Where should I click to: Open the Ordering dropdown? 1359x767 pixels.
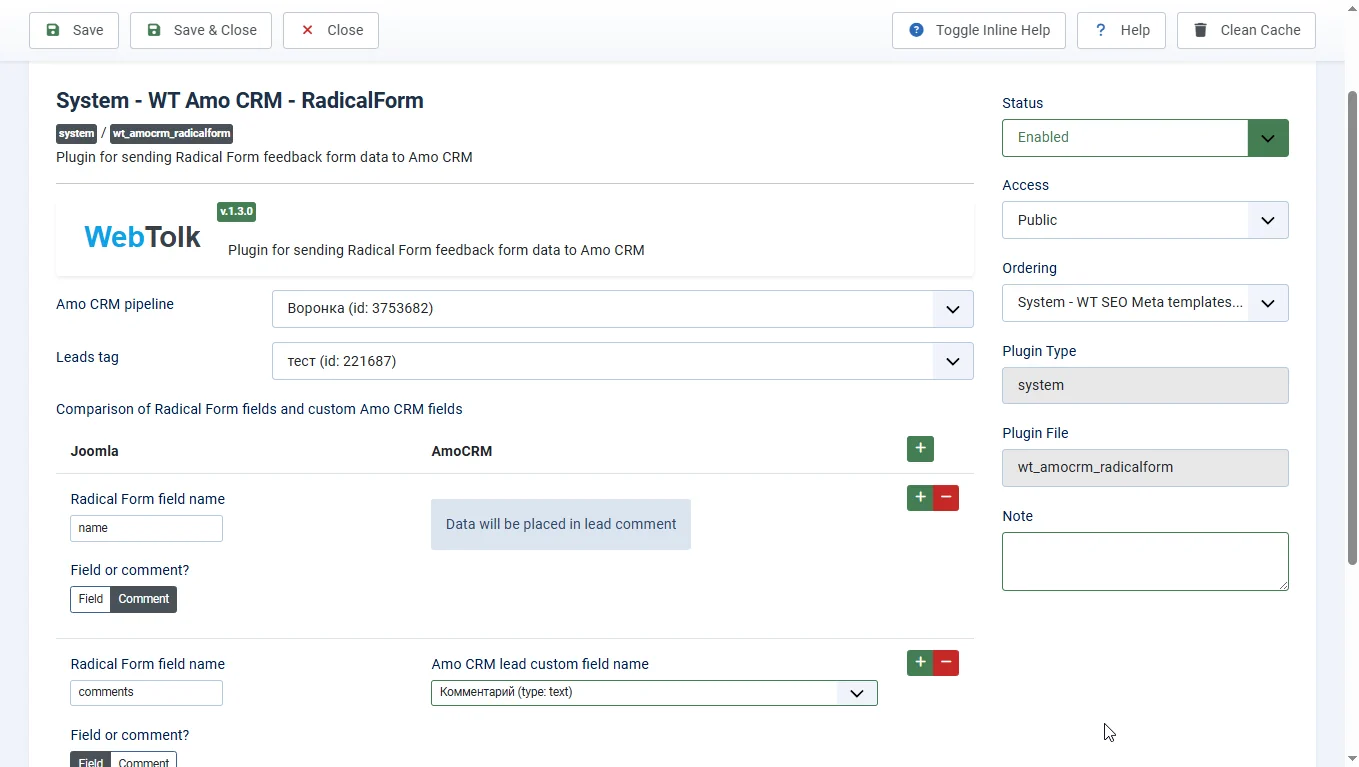pyautogui.click(x=1144, y=303)
